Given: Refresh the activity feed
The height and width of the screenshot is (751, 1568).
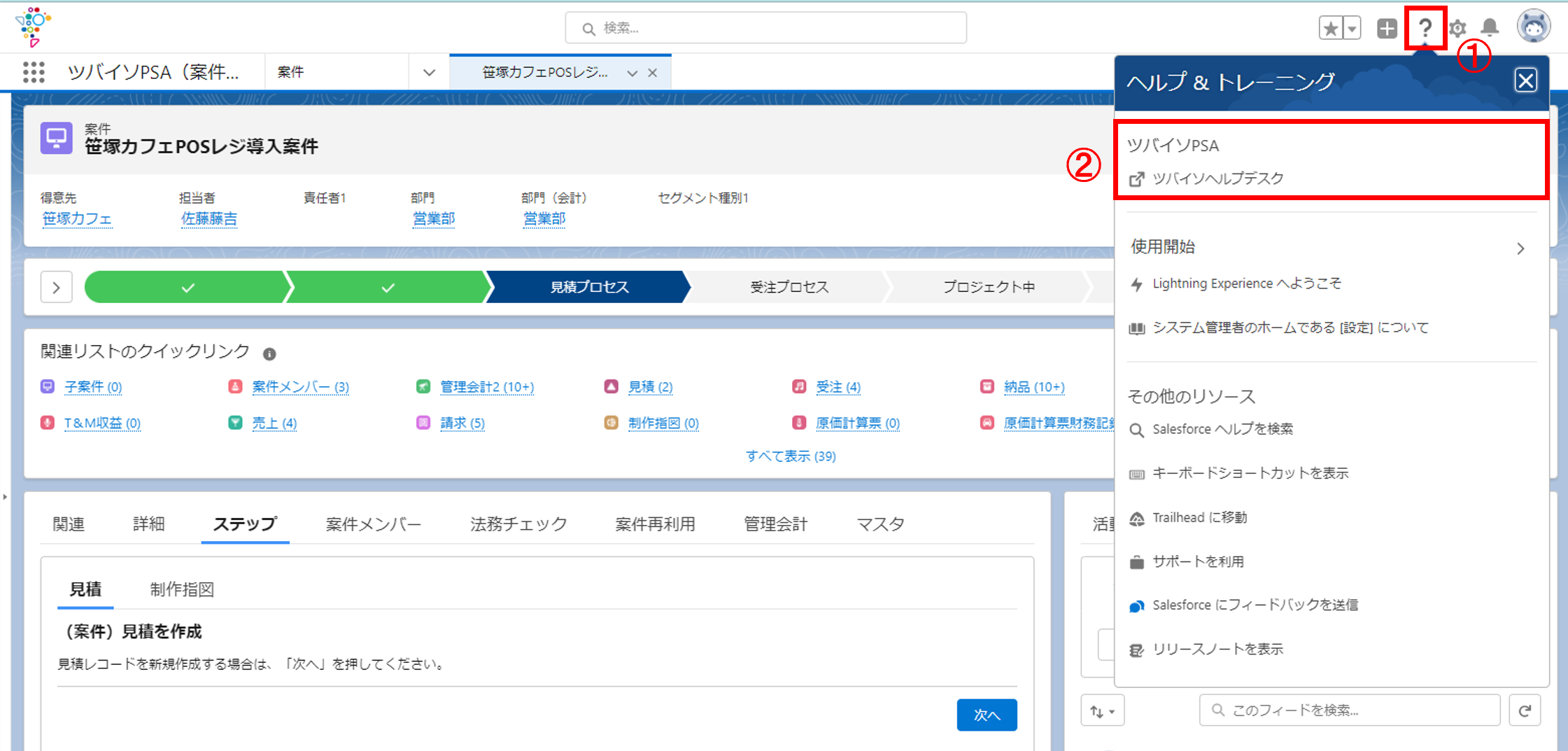Looking at the screenshot, I should 1525,711.
